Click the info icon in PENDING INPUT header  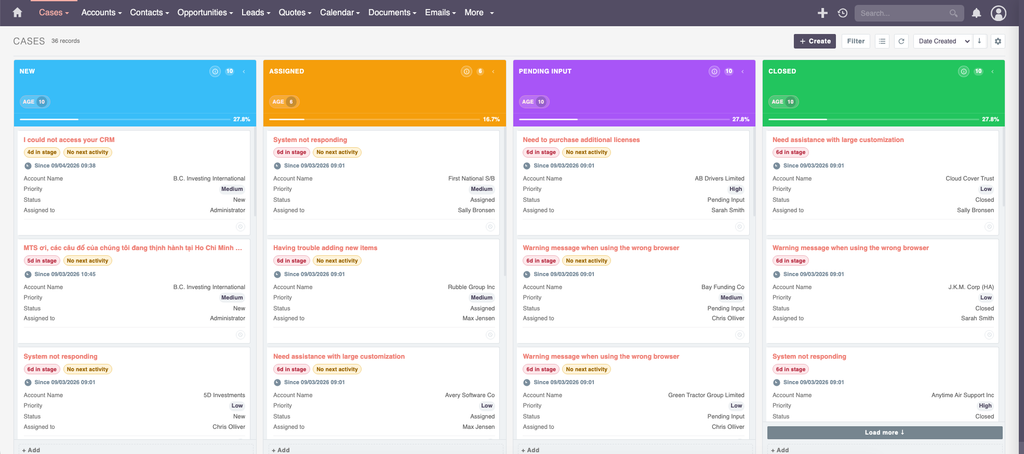(x=714, y=71)
